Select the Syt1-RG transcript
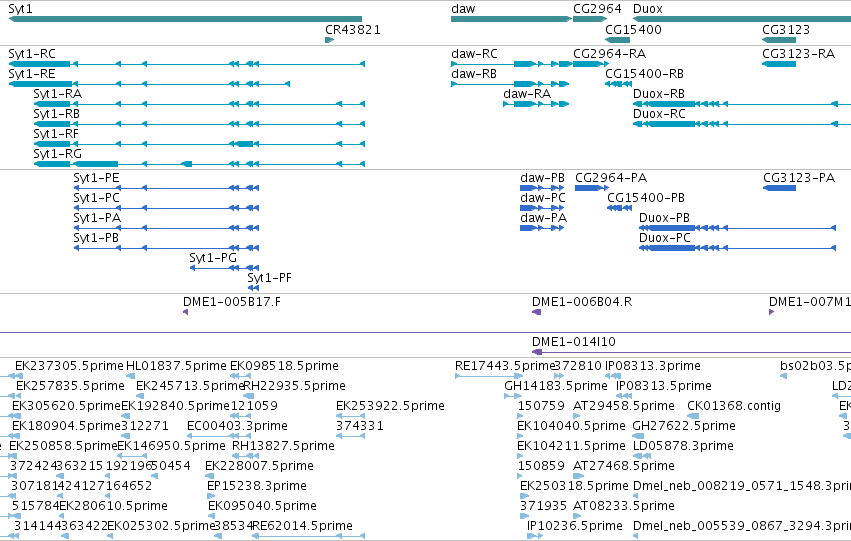The height and width of the screenshot is (541, 851). pos(199,164)
